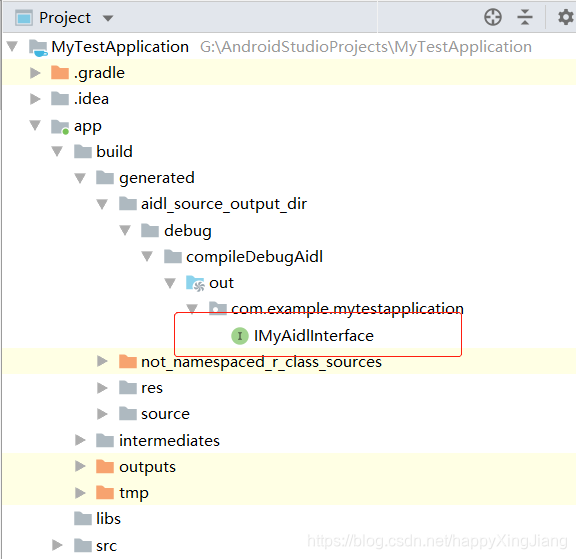This screenshot has height=559, width=576.
Task: Collapse the debug folder arrow
Action: pyautogui.click(x=125, y=230)
